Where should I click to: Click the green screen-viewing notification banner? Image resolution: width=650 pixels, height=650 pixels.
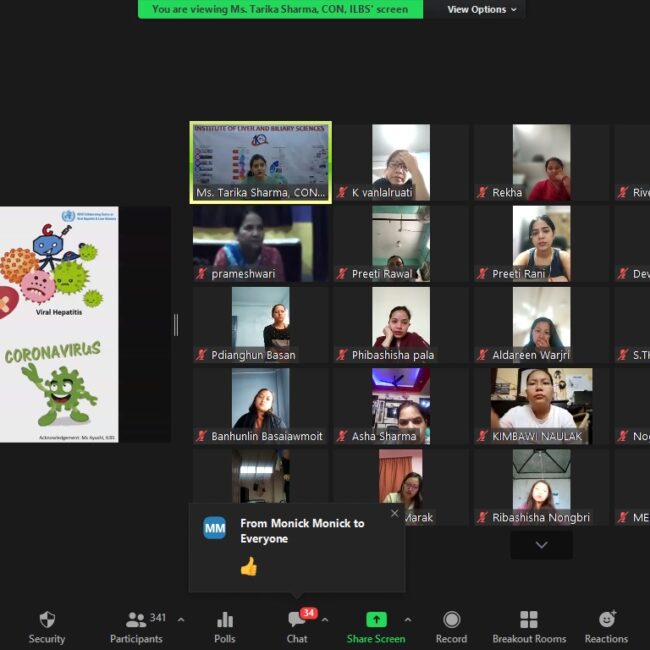(280, 9)
